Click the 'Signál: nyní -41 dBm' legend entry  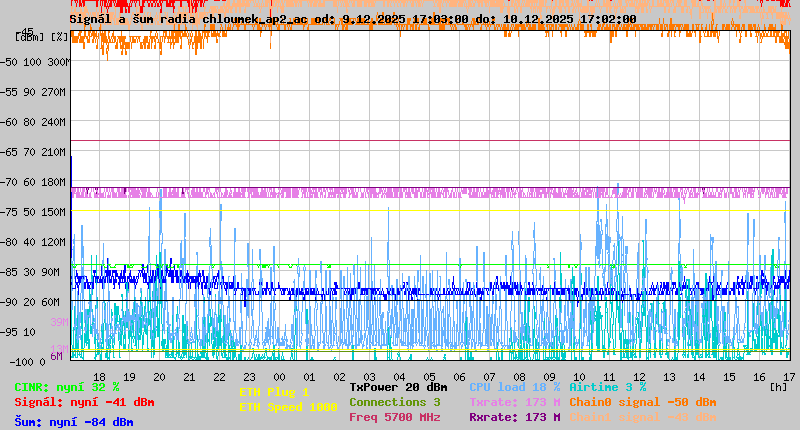84,402
